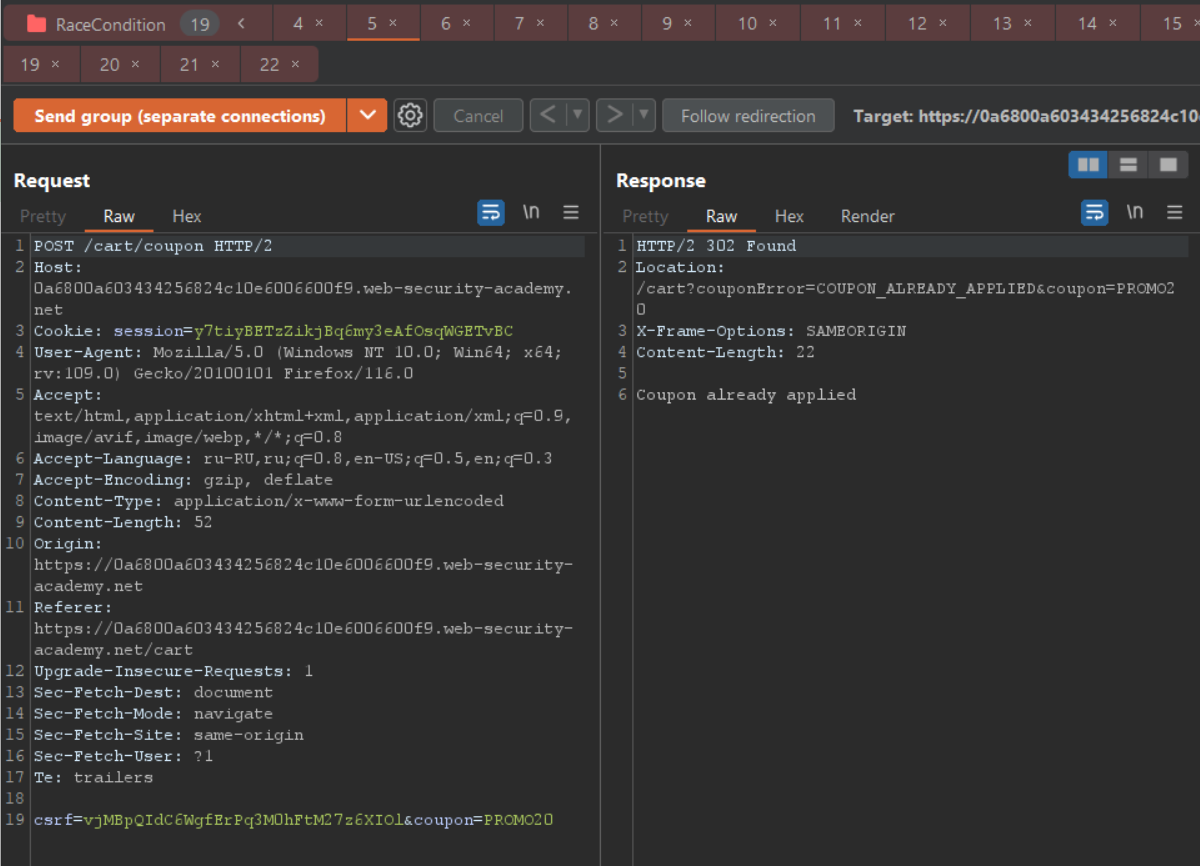Open Request panel hamburger menu
1200x866 pixels.
click(571, 212)
